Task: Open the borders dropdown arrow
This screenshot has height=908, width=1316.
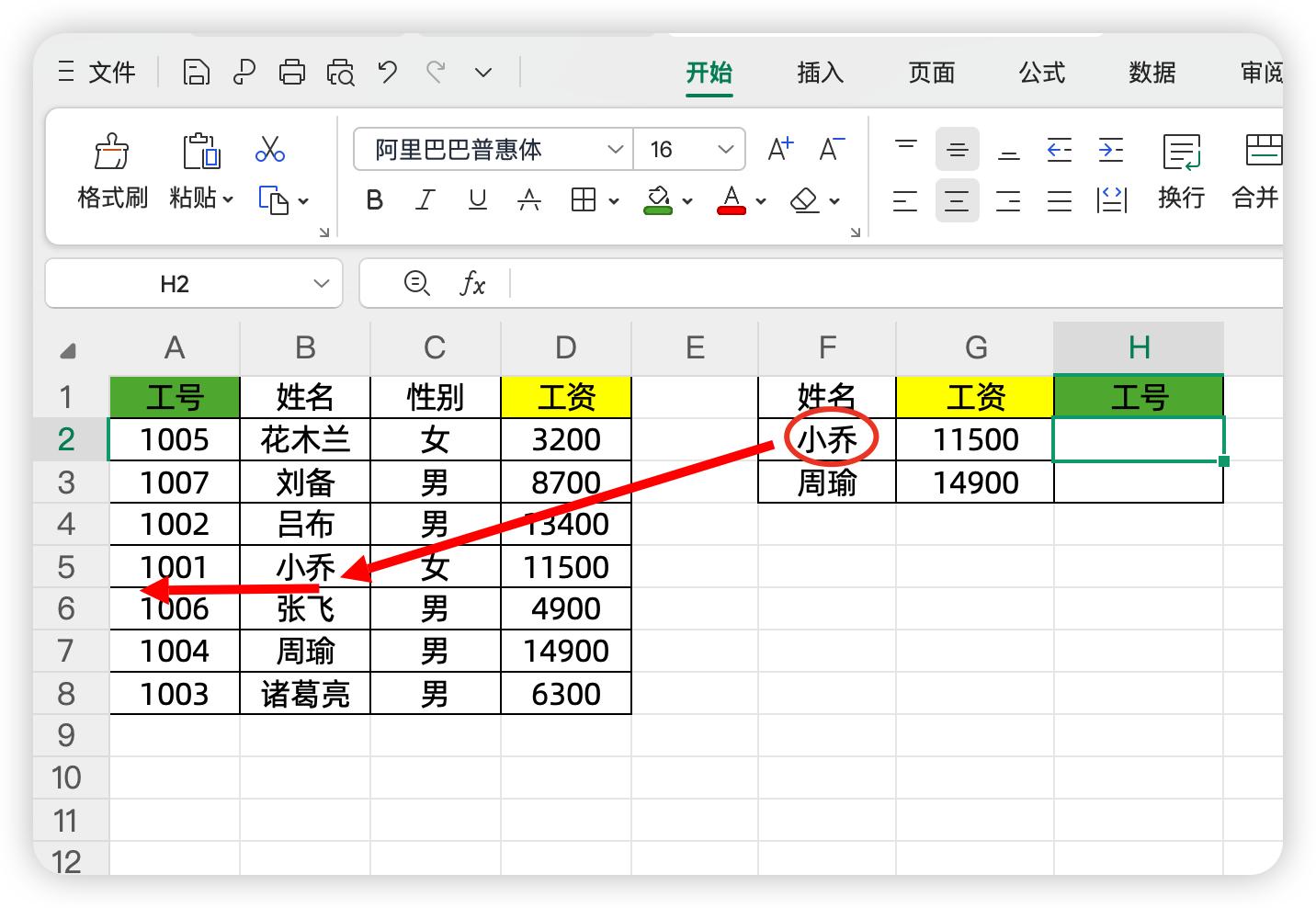Action: pyautogui.click(x=613, y=200)
